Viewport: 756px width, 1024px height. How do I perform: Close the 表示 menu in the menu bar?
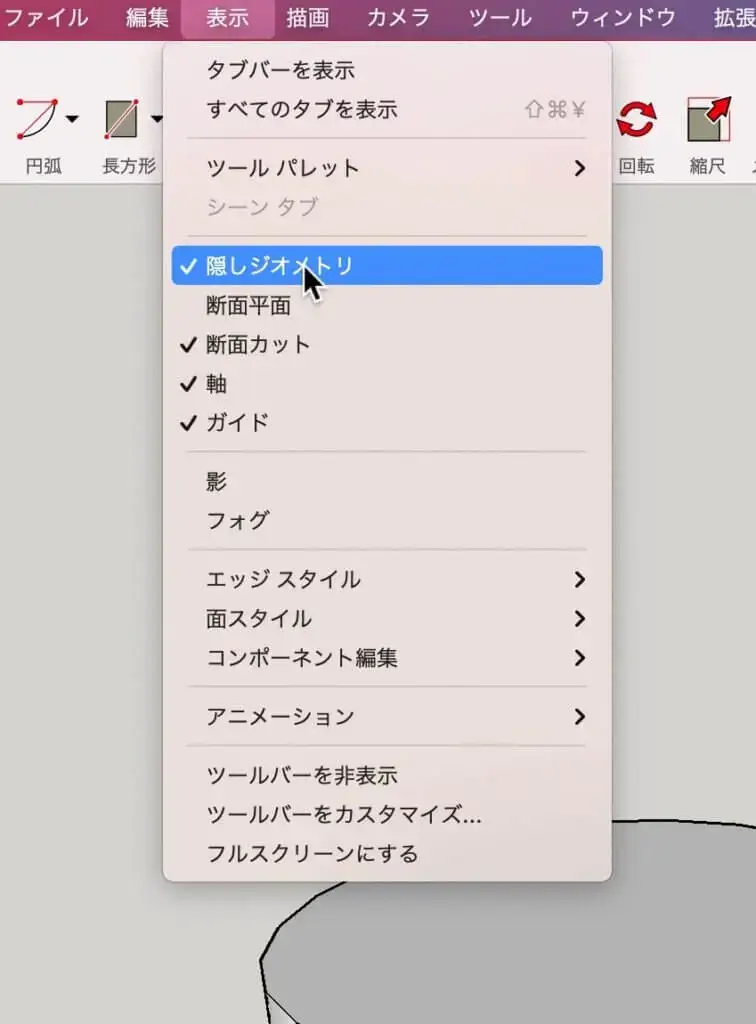[x=227, y=18]
